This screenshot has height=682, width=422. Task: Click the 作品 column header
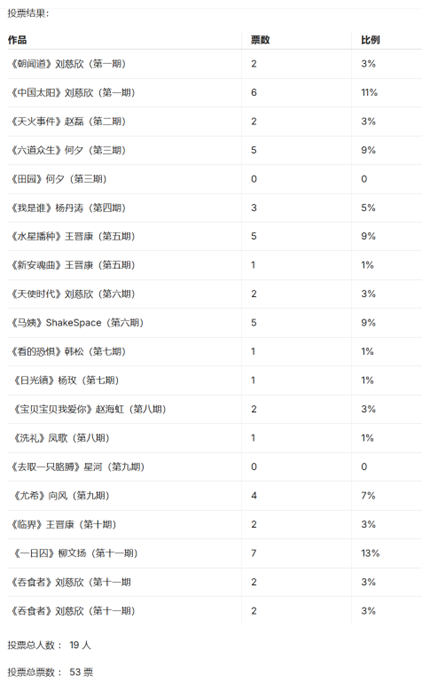tap(17, 40)
